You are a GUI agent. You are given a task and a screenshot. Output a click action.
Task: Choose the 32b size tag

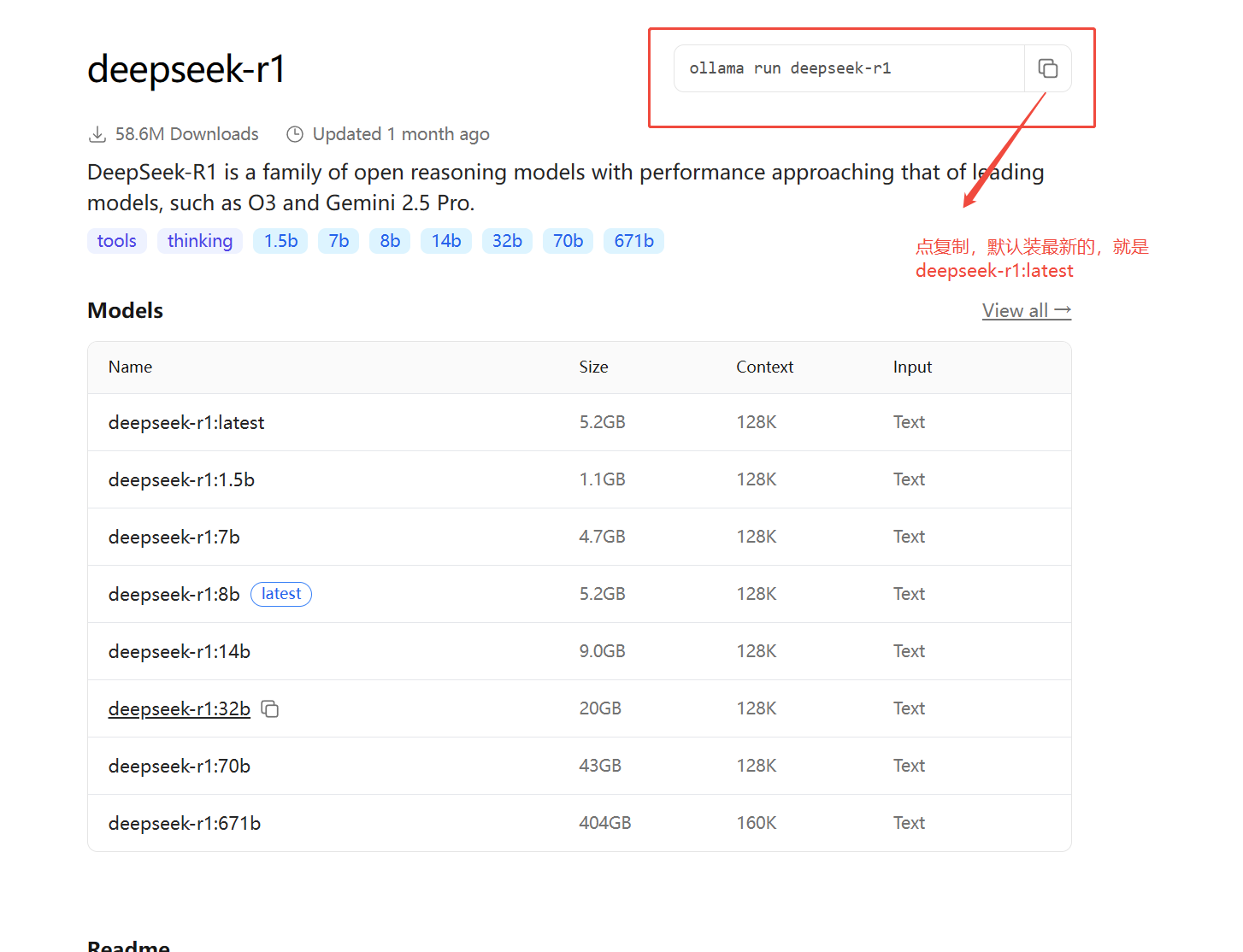click(507, 241)
